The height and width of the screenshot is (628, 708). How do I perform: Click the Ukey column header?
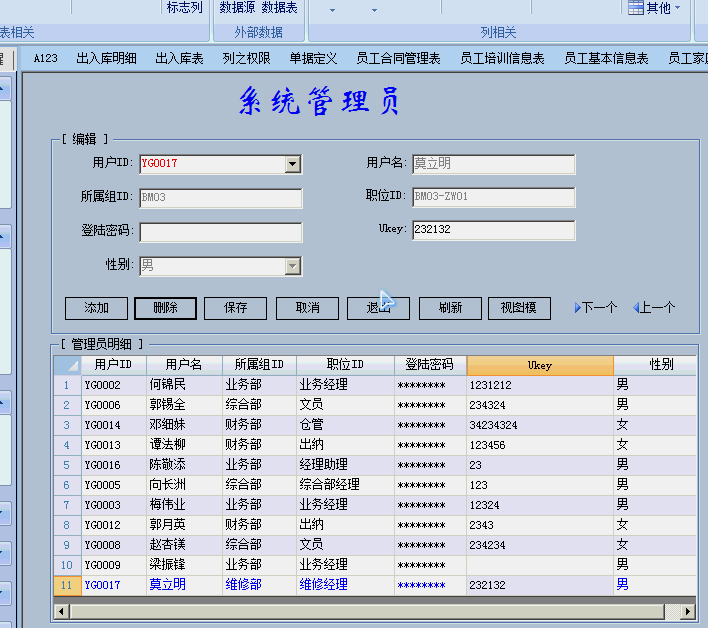click(x=540, y=365)
